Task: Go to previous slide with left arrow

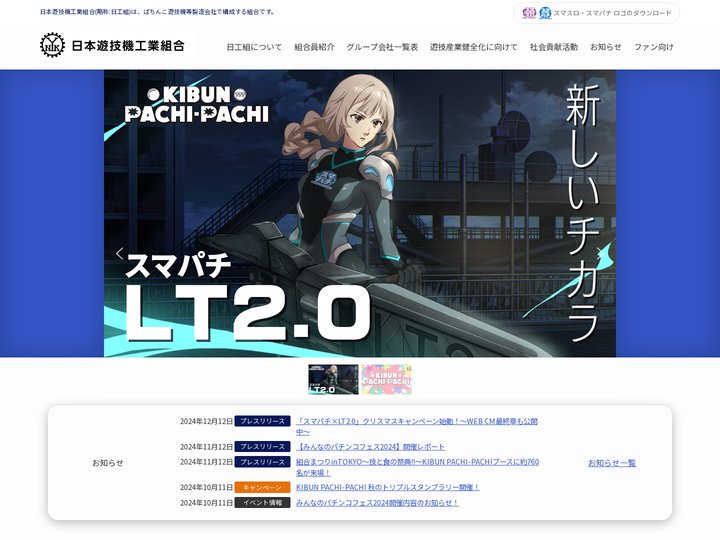Action: pyautogui.click(x=119, y=253)
